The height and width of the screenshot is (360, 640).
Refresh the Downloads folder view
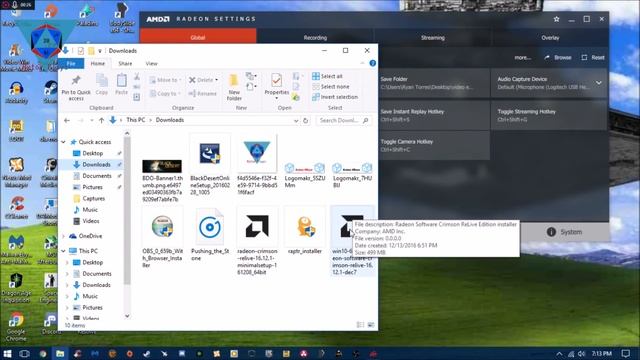(x=305, y=120)
